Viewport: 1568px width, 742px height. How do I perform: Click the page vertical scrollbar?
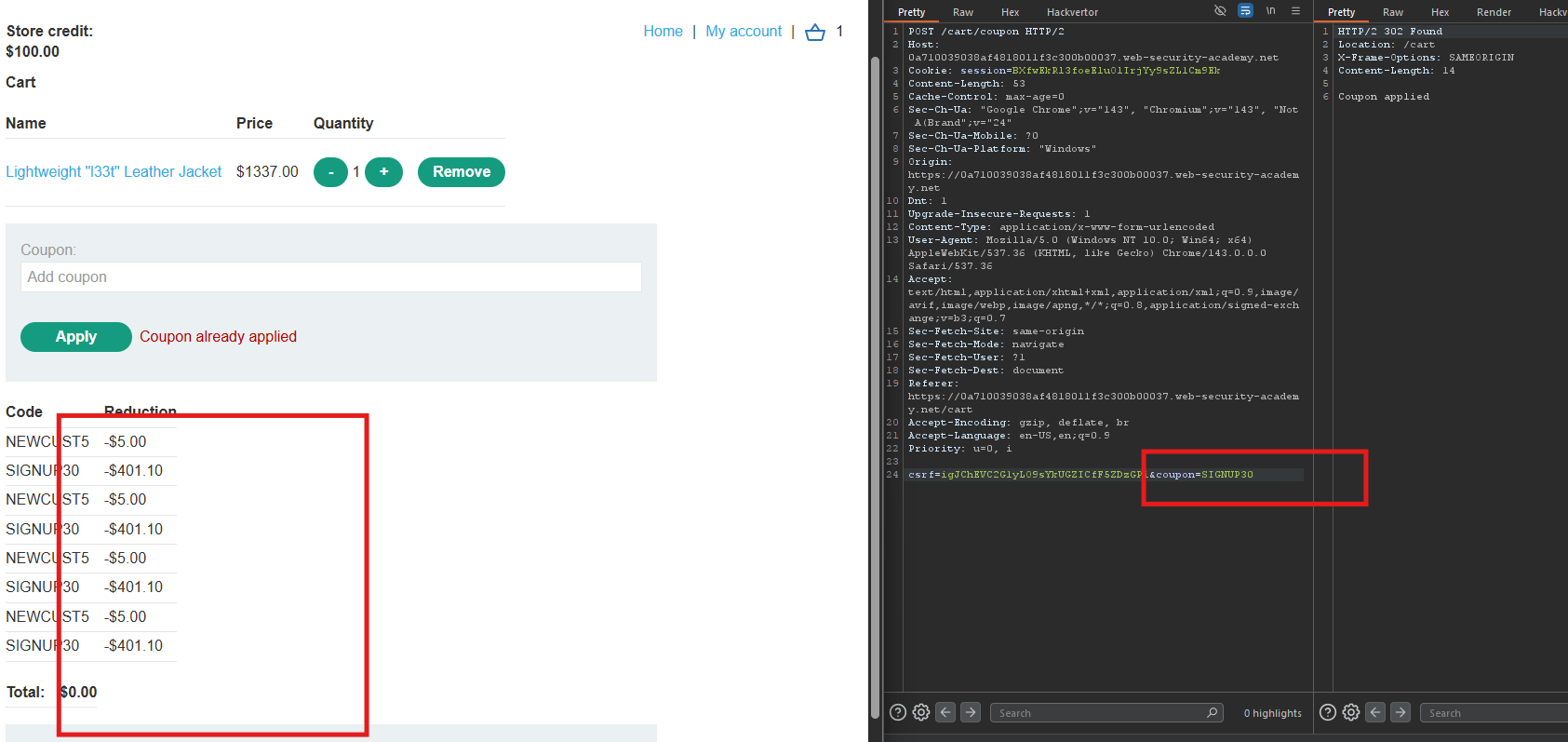[x=875, y=386]
